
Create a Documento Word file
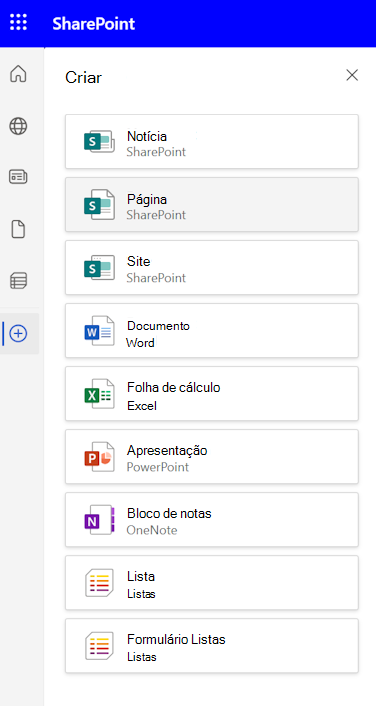coord(212,330)
